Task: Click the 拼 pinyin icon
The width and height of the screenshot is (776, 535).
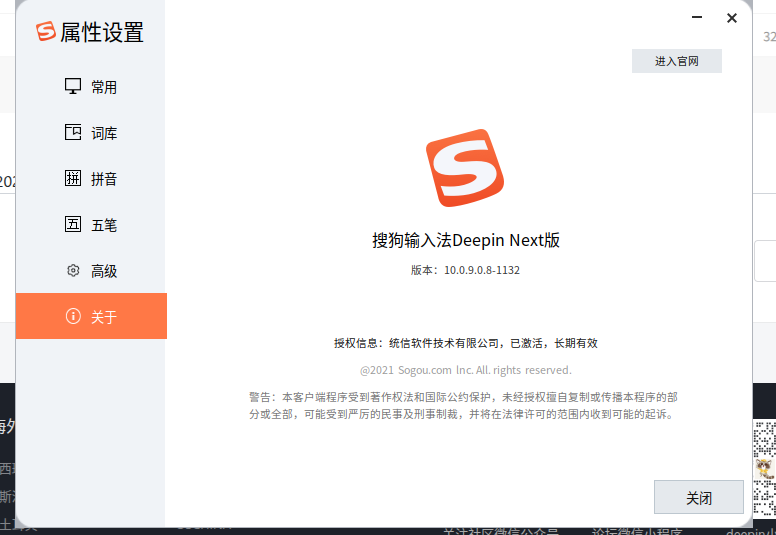Action: tap(73, 178)
